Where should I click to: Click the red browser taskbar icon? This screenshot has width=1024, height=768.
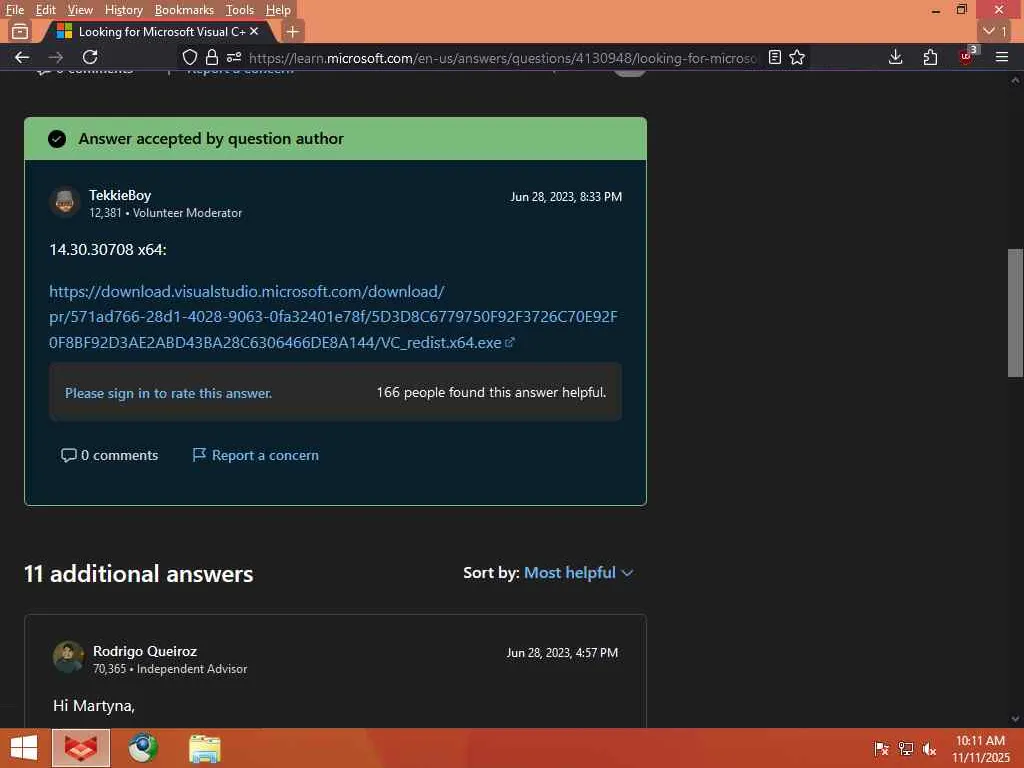pyautogui.click(x=81, y=748)
